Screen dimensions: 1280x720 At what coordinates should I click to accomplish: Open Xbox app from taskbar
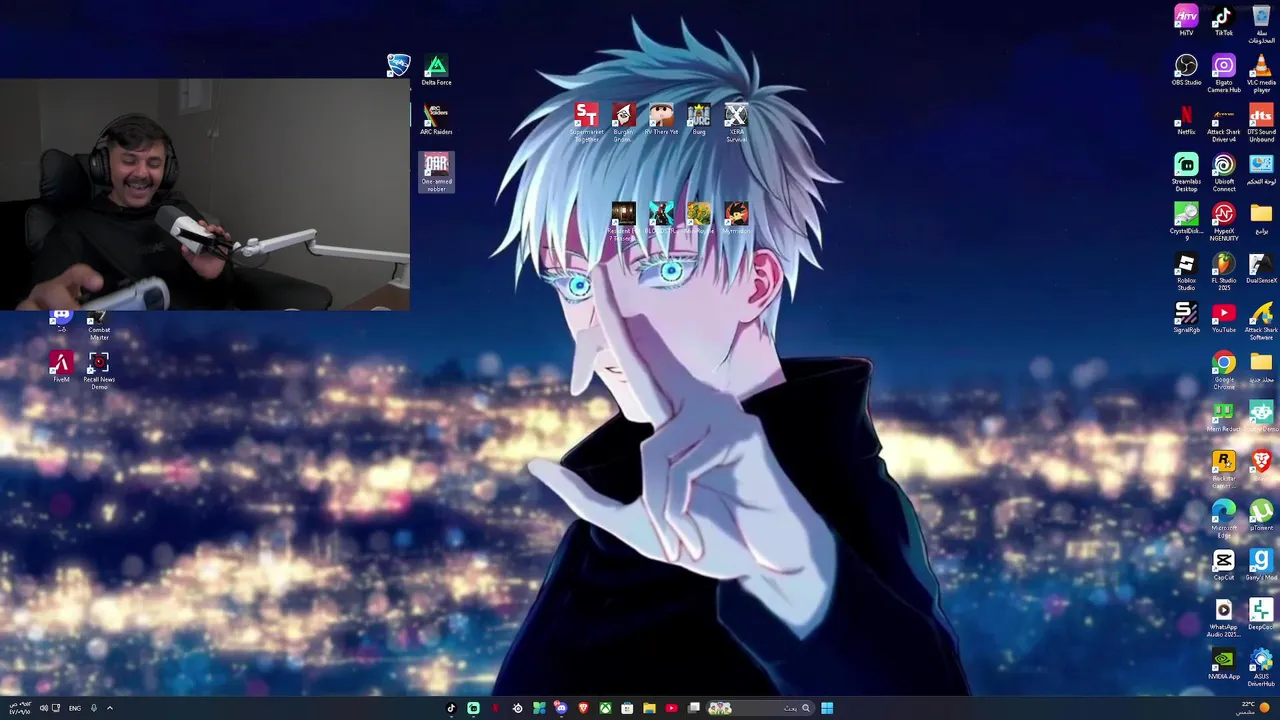point(605,708)
